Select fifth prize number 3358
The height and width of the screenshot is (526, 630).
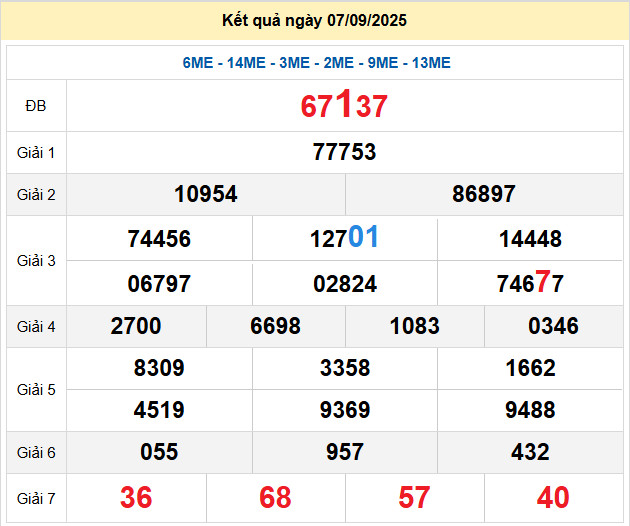coord(345,368)
